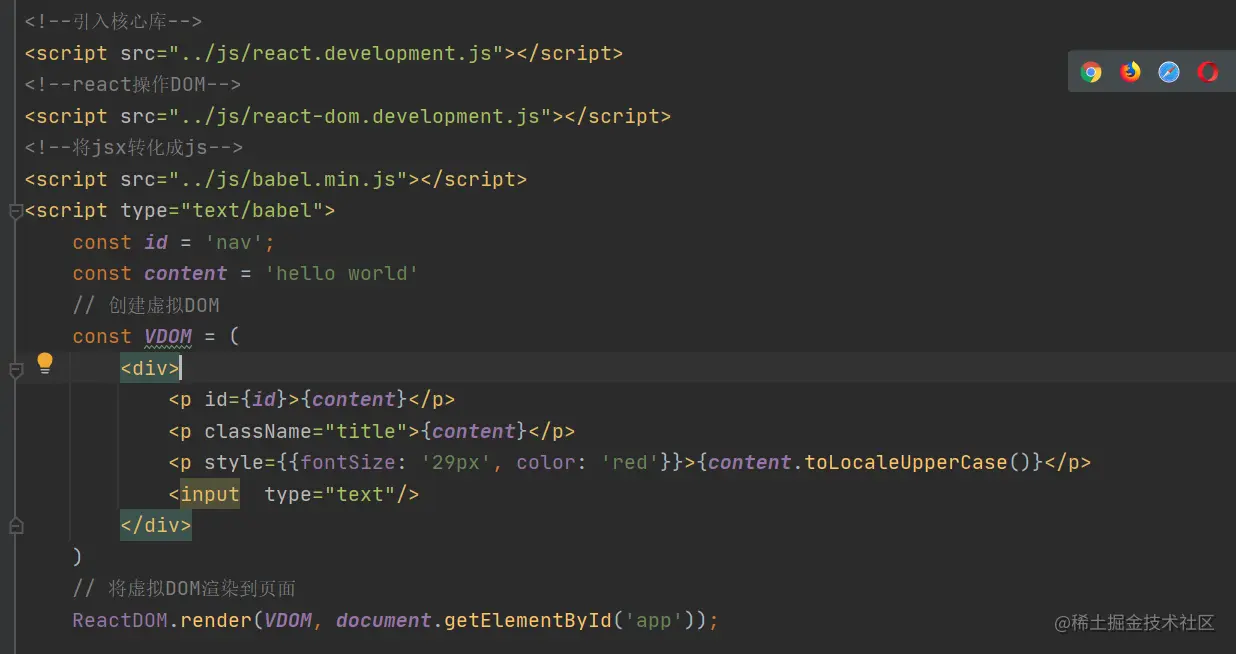Open preview in Firefox browser icon
This screenshot has width=1236, height=654.
coord(1130,72)
